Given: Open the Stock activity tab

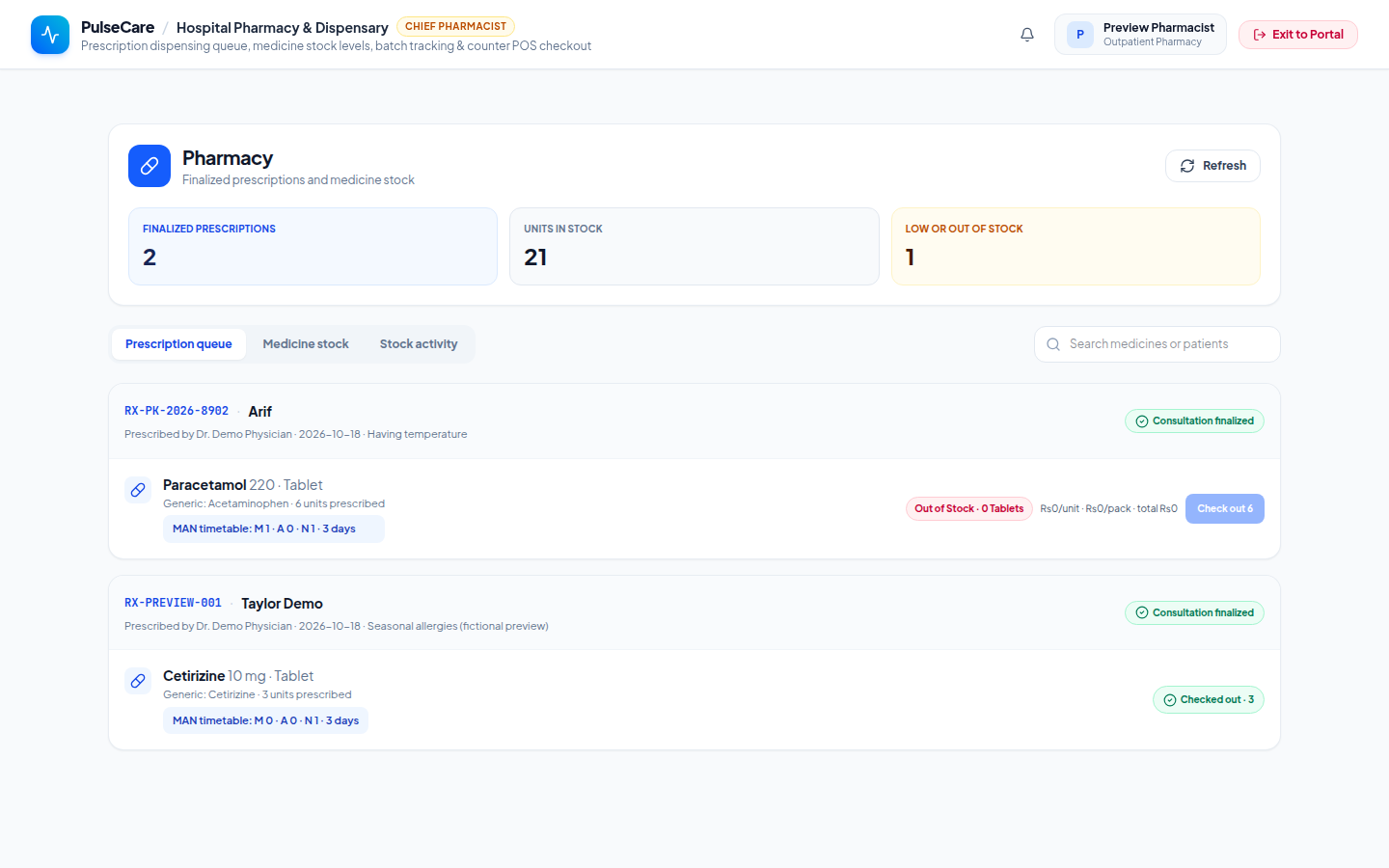Looking at the screenshot, I should (419, 344).
